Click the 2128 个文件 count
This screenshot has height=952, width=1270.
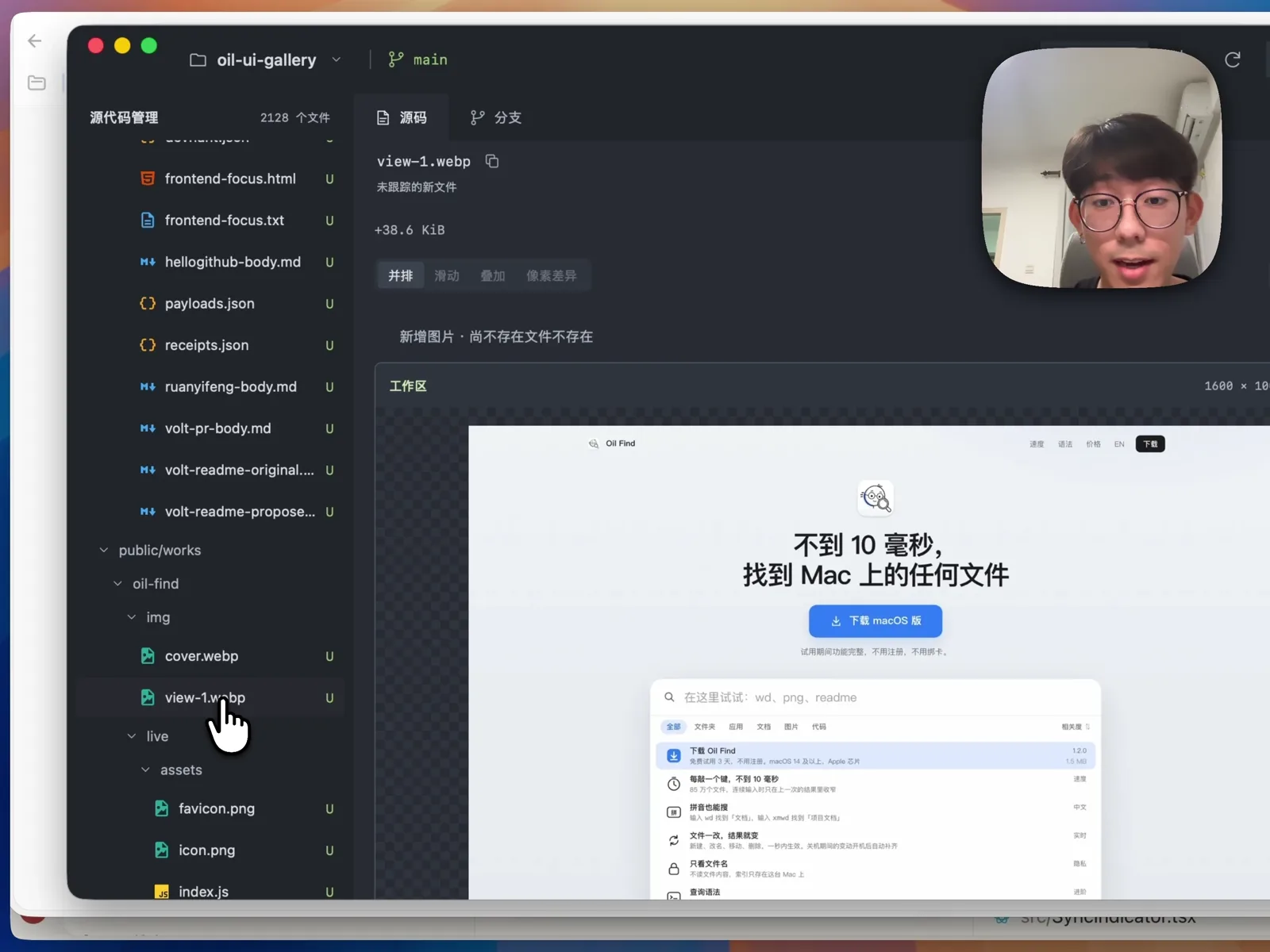coord(295,117)
